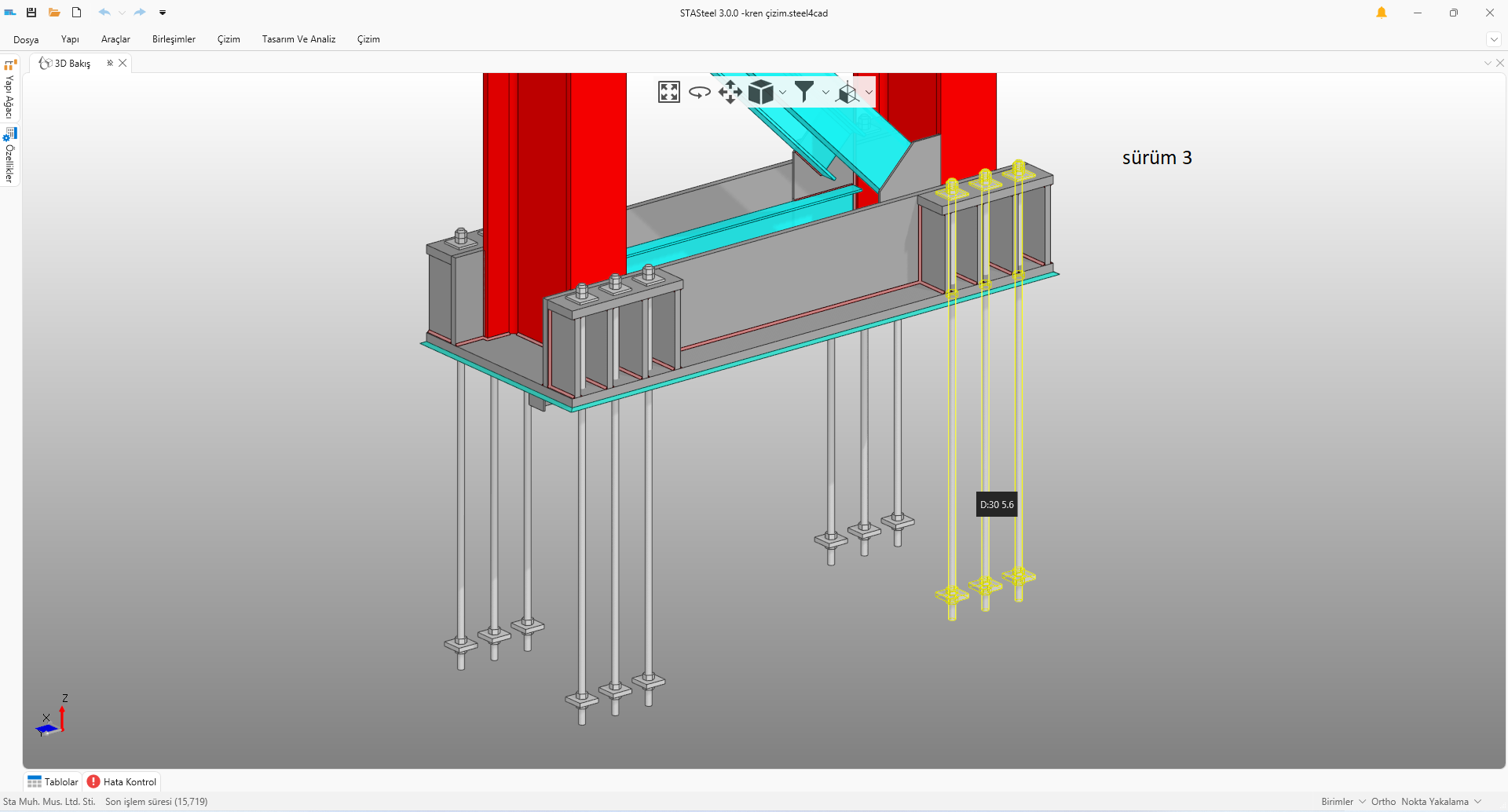This screenshot has width=1508, height=812.
Task: Toggle Nokta Yakalama snapping in the status bar
Action: 1434,802
